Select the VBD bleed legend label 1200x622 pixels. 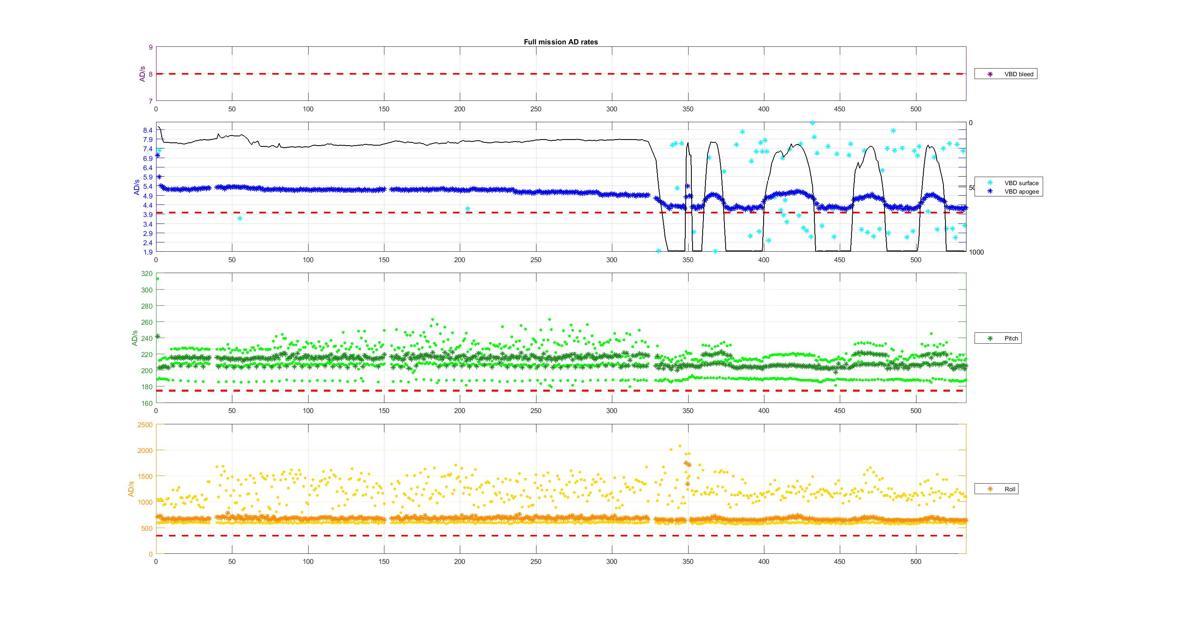click(x=1019, y=74)
